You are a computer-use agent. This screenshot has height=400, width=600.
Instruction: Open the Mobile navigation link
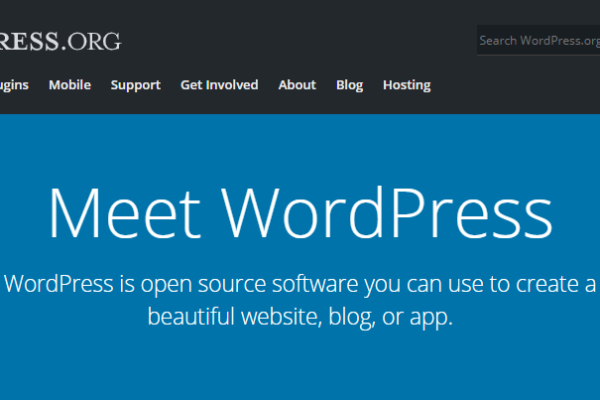[70, 85]
